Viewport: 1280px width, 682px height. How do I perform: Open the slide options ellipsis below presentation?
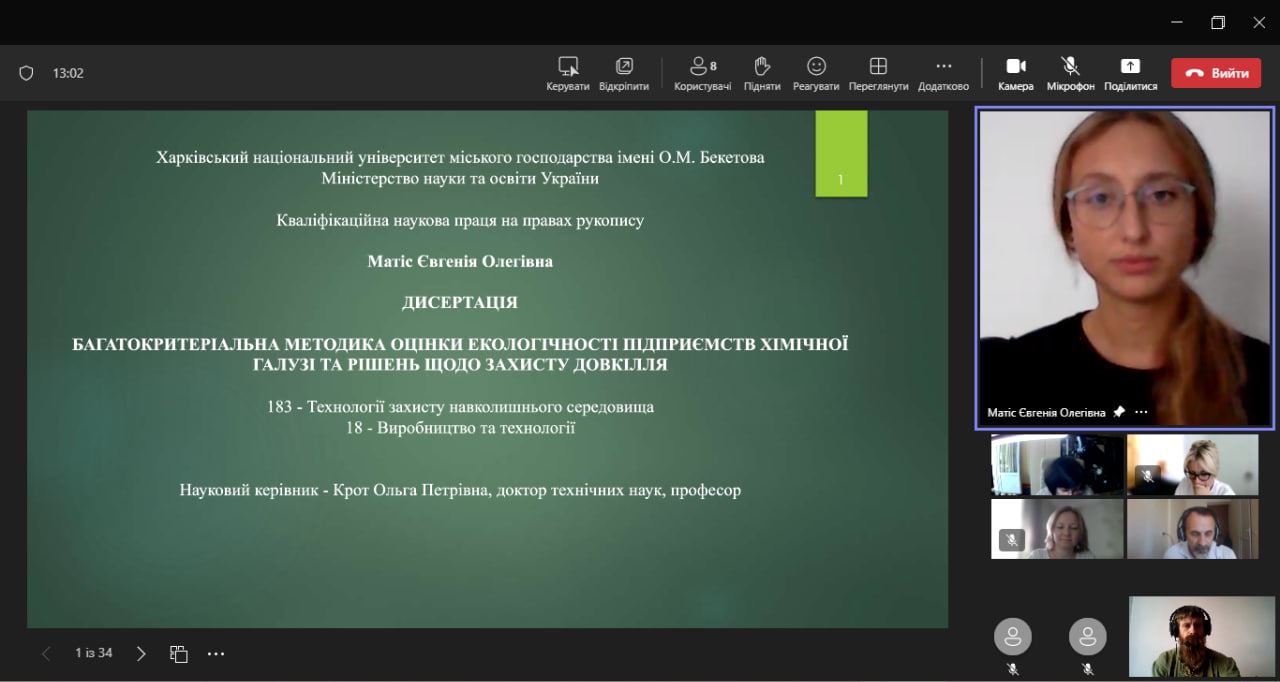[x=216, y=654]
